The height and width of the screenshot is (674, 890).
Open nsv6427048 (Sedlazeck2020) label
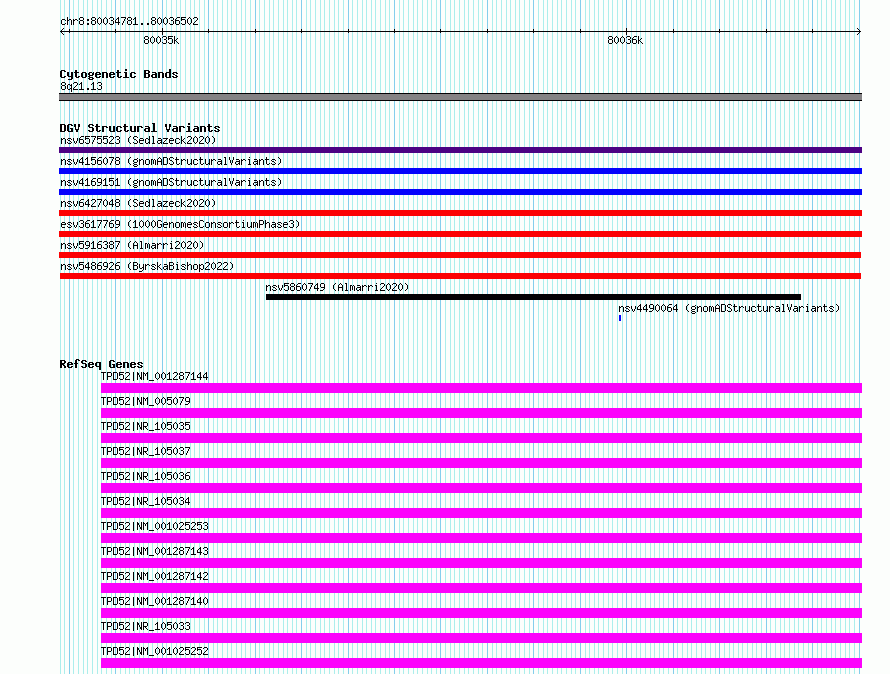tap(138, 203)
